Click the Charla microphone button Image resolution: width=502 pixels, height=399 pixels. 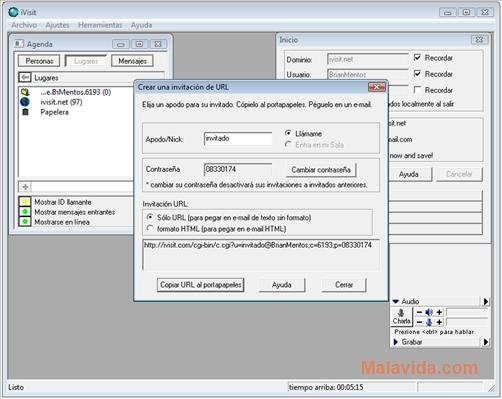[401, 316]
